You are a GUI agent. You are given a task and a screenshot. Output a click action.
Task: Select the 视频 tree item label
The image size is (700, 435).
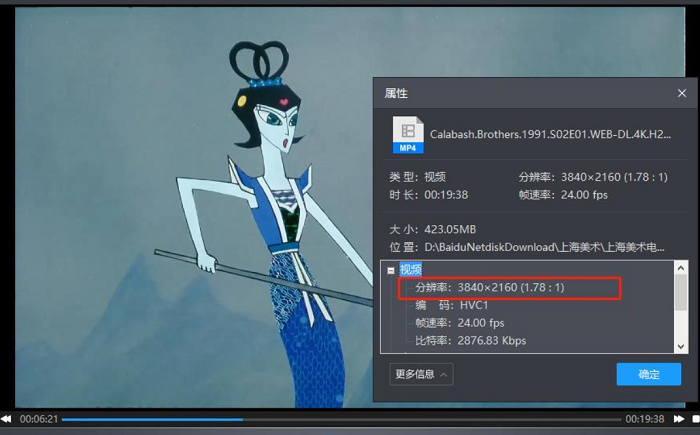(x=411, y=270)
